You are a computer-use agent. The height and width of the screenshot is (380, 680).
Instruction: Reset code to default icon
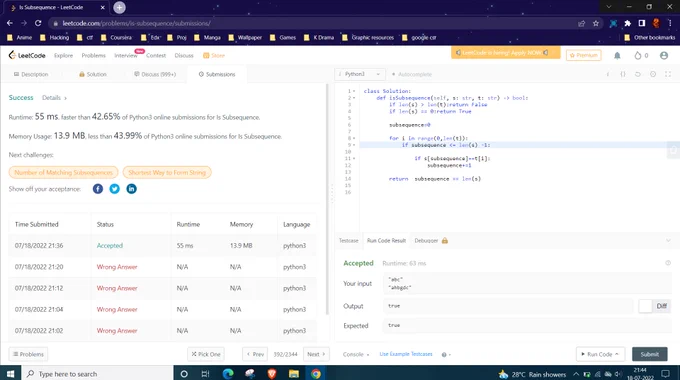[x=638, y=74]
